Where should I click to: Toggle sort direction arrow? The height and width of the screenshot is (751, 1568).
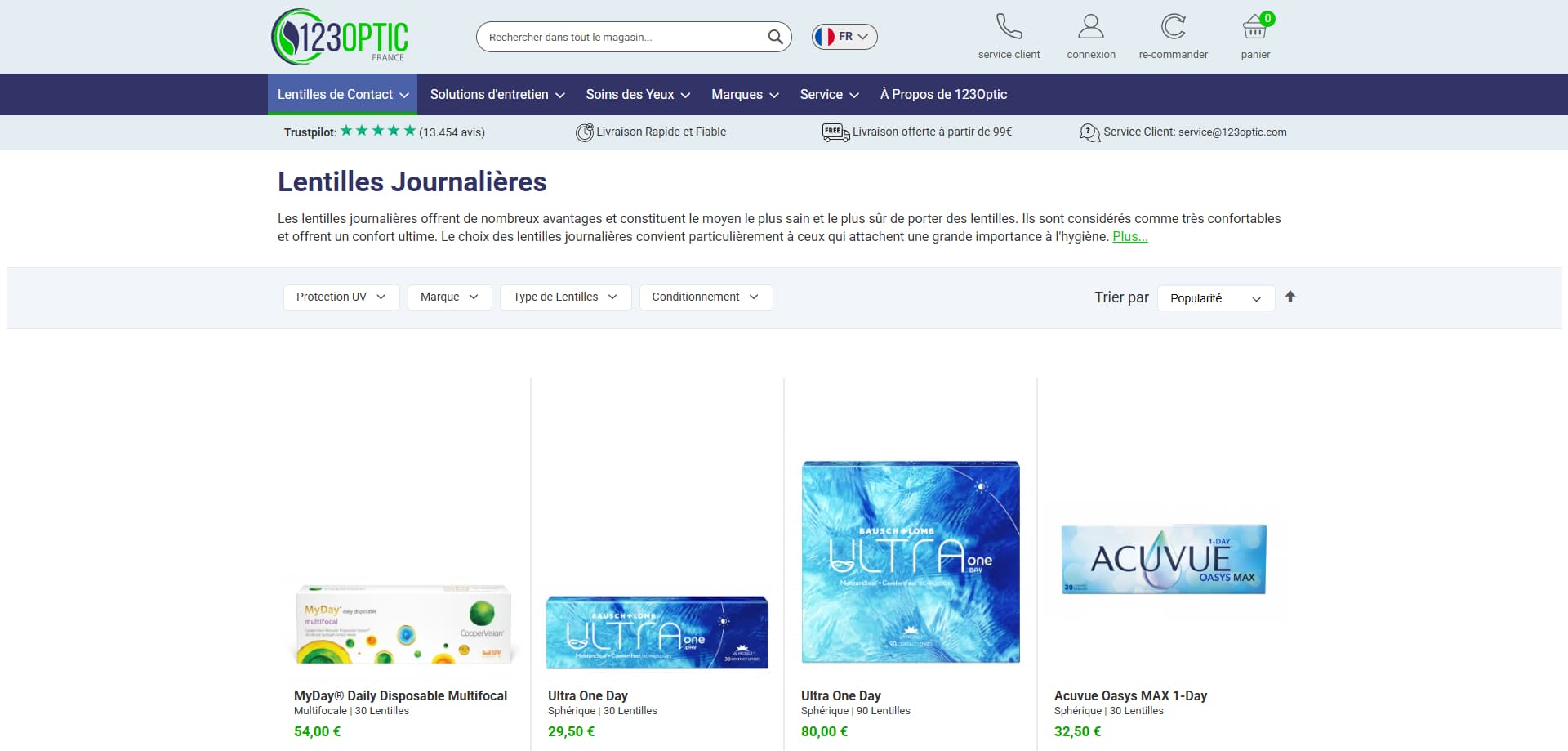[1290, 297]
